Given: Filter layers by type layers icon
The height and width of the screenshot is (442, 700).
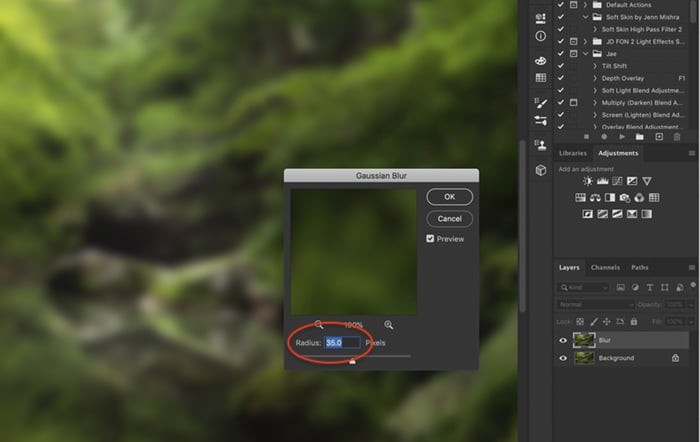Looking at the screenshot, I should tap(650, 288).
